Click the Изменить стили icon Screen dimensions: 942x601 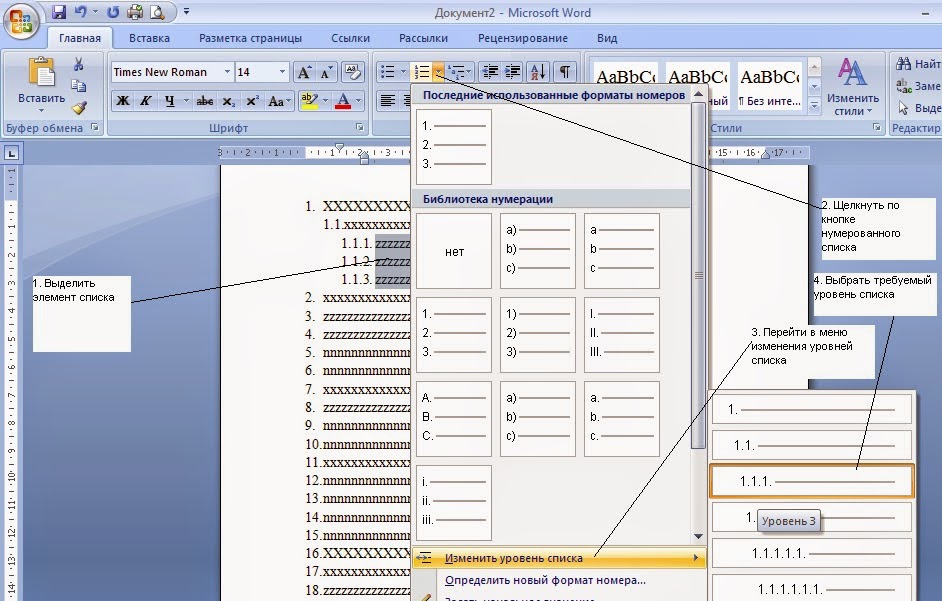click(852, 72)
